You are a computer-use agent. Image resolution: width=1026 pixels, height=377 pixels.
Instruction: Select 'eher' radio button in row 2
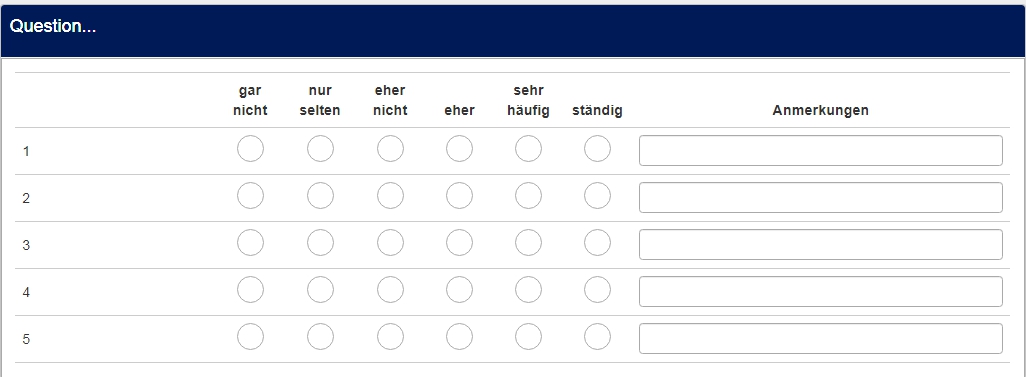(x=459, y=196)
